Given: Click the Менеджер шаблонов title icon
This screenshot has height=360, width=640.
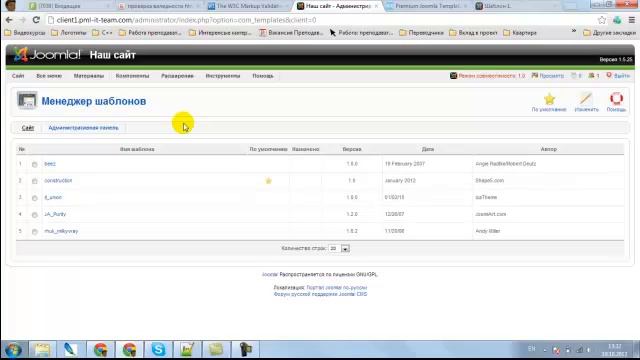Looking at the screenshot, I should click(27, 100).
